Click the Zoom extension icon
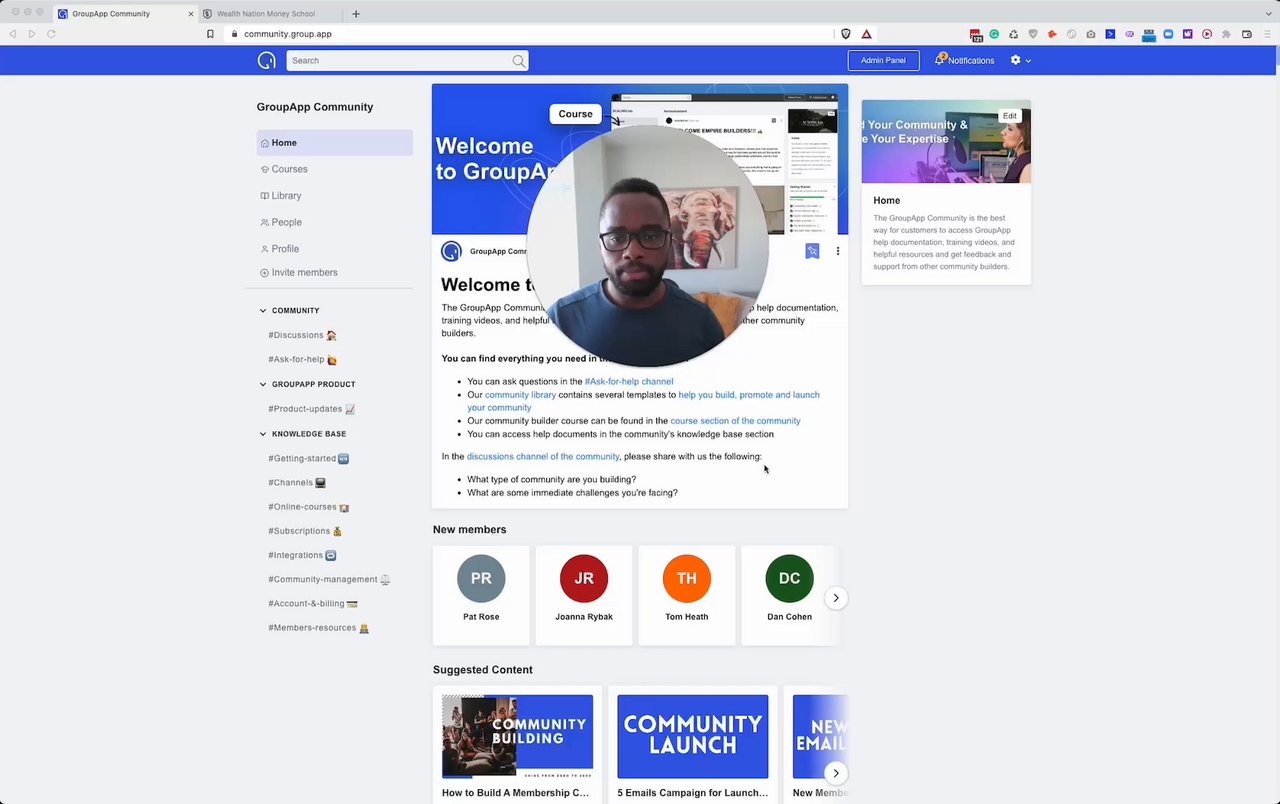The width and height of the screenshot is (1280, 804). click(1168, 34)
